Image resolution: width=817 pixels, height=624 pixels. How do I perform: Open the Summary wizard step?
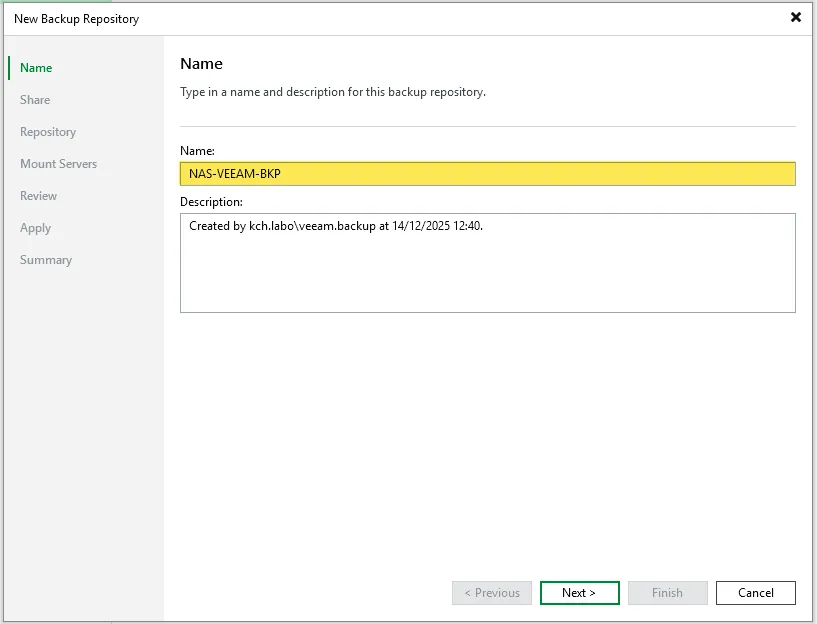(46, 260)
